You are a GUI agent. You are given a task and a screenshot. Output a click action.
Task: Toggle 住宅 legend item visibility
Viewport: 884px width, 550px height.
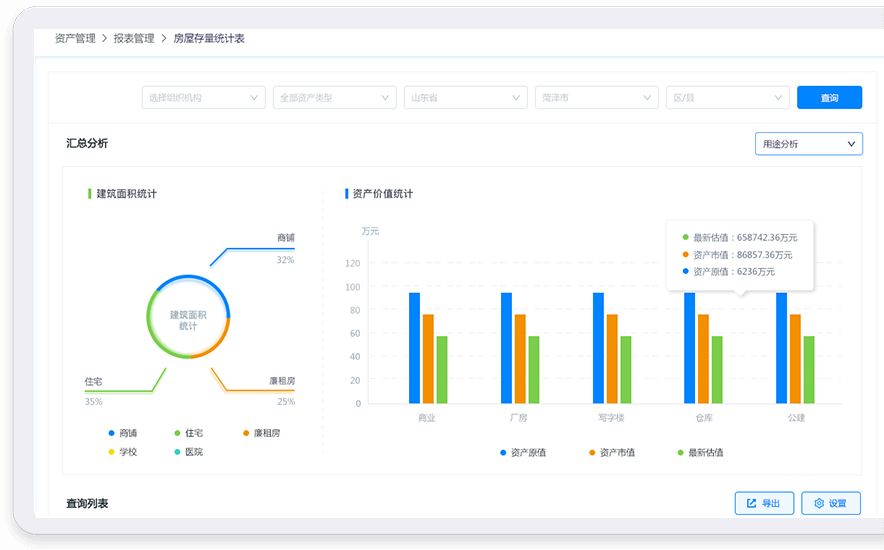188,433
